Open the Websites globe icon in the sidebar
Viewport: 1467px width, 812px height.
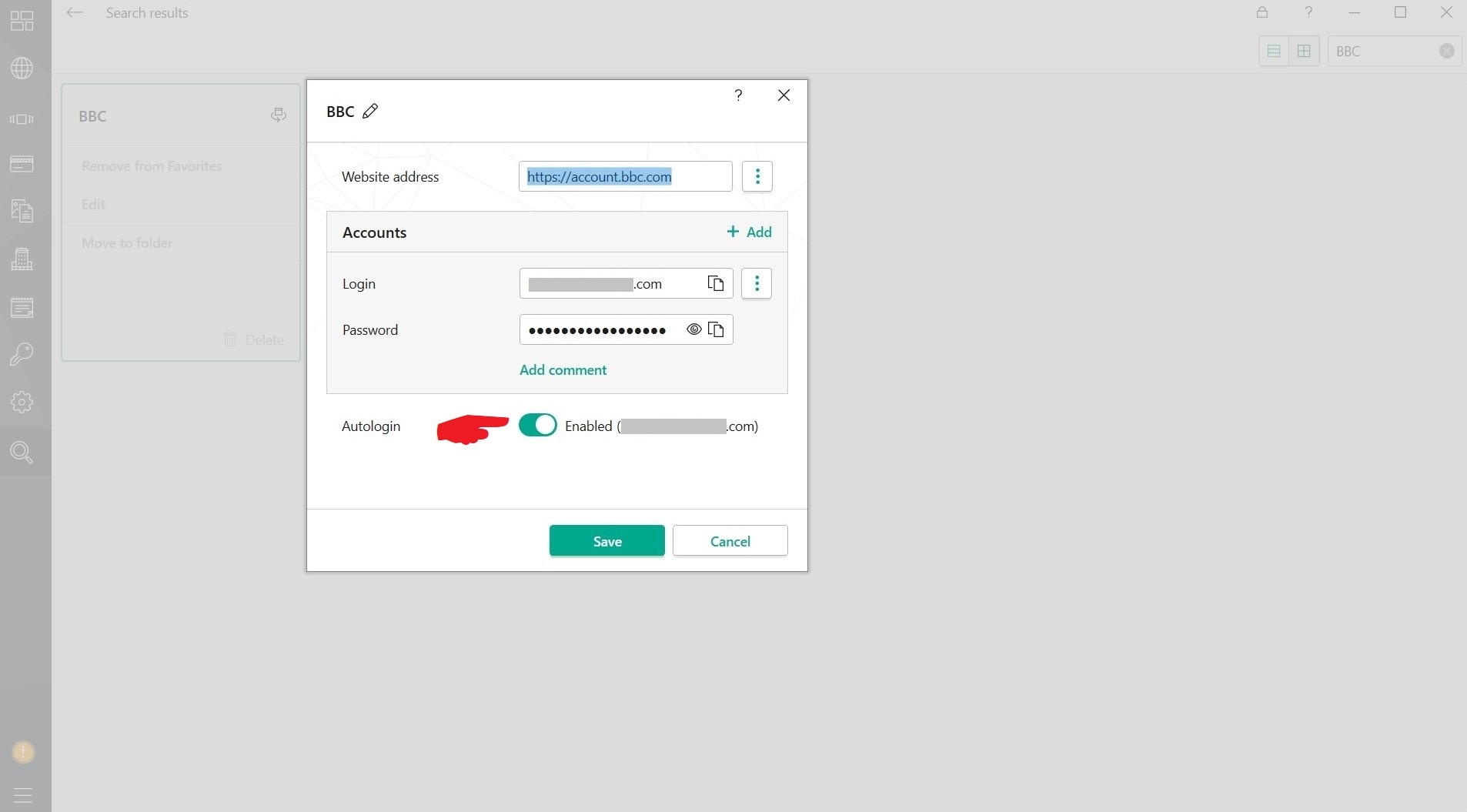click(x=22, y=69)
